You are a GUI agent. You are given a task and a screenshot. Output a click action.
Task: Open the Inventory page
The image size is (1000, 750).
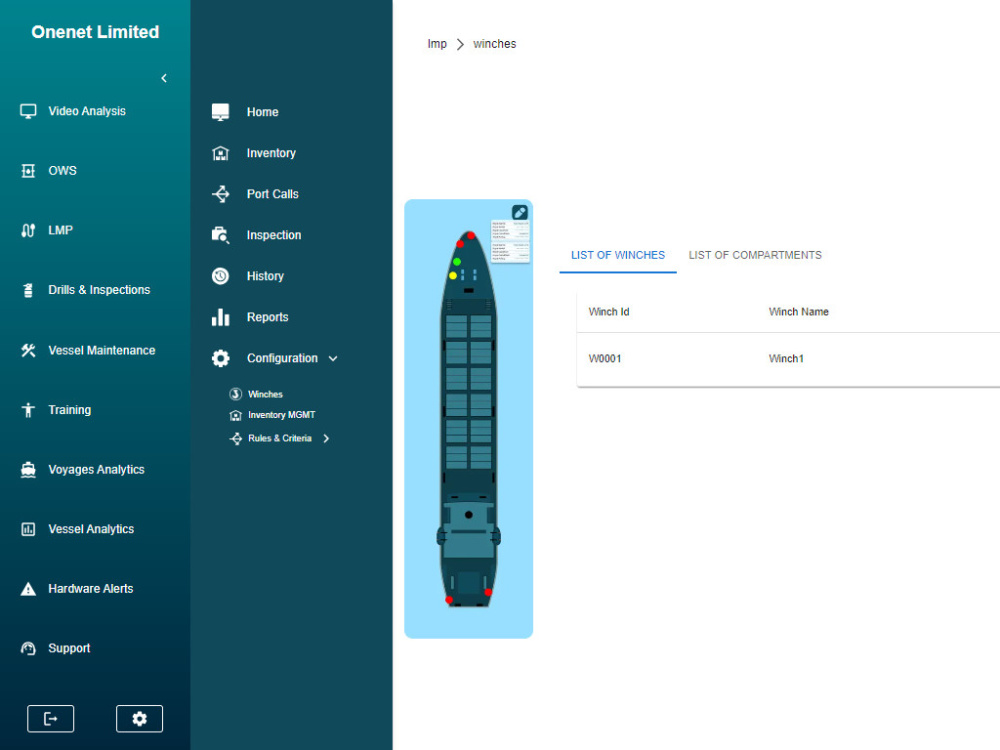pyautogui.click(x=271, y=153)
